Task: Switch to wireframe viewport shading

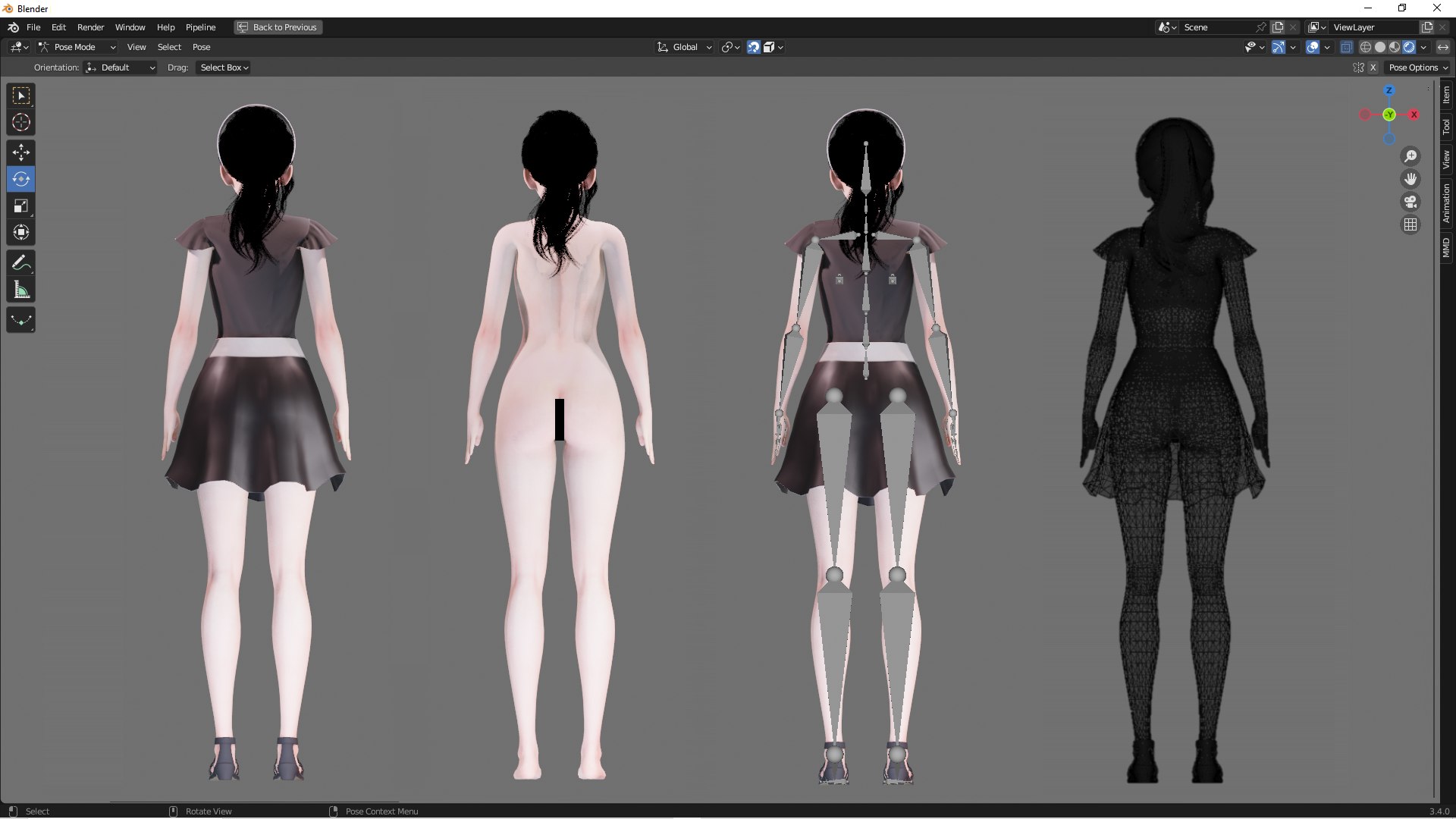Action: coord(1366,47)
